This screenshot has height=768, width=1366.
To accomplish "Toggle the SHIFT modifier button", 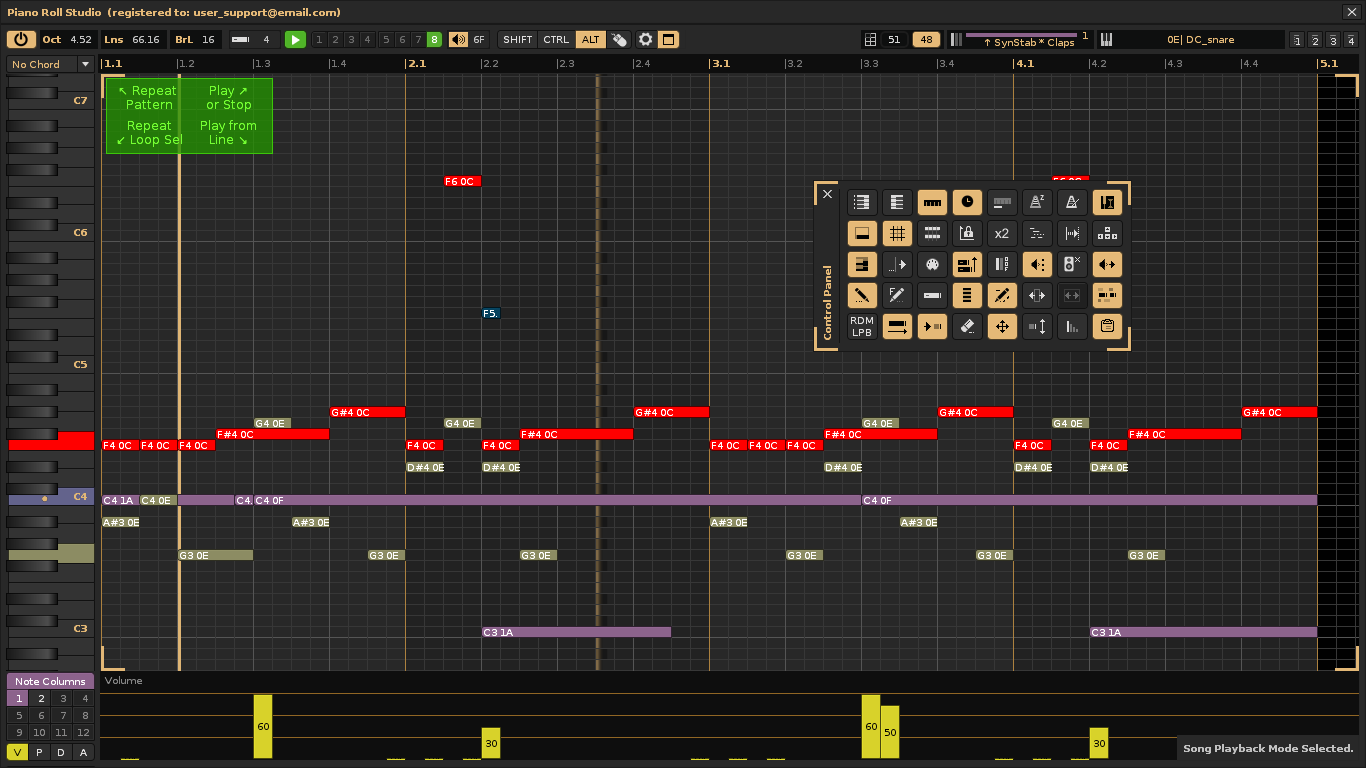I will point(518,40).
